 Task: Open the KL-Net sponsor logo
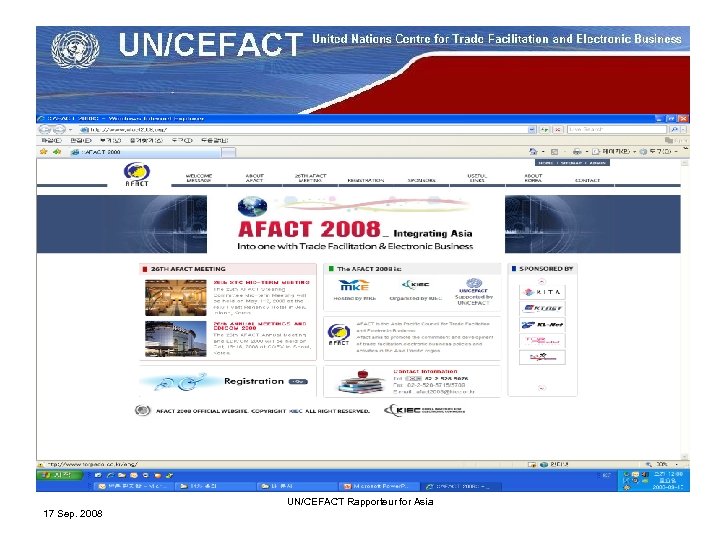542,325
